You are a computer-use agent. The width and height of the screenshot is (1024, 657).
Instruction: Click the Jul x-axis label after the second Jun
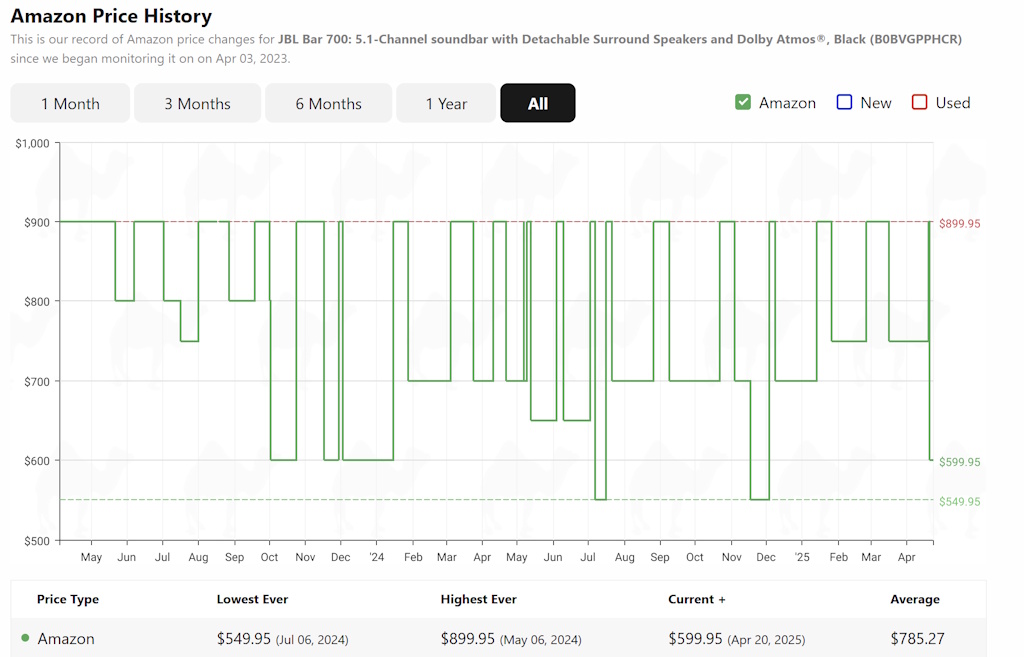point(588,557)
